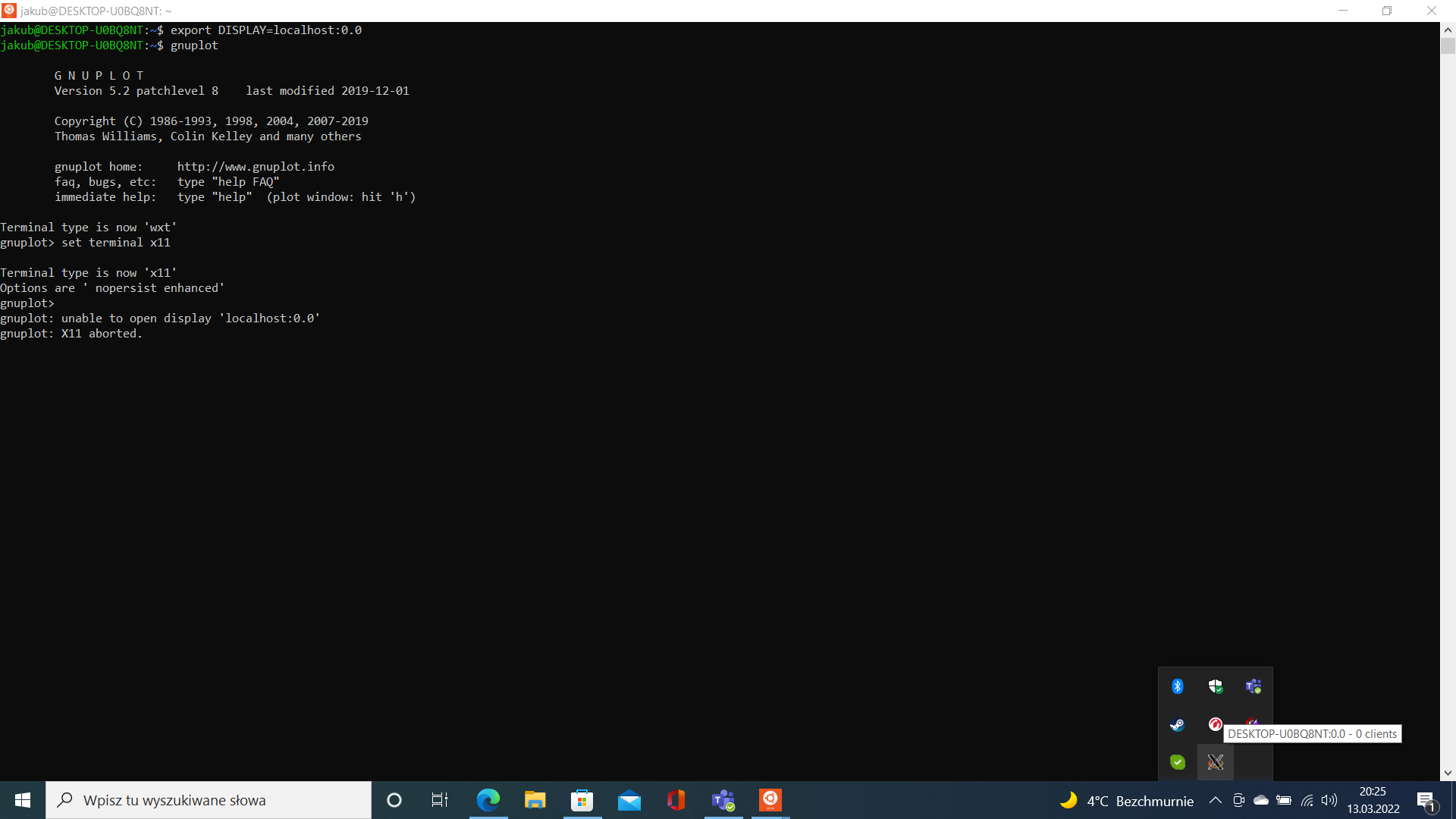This screenshot has width=1456, height=819.
Task: Click the Steam tray icon
Action: coord(1177,724)
